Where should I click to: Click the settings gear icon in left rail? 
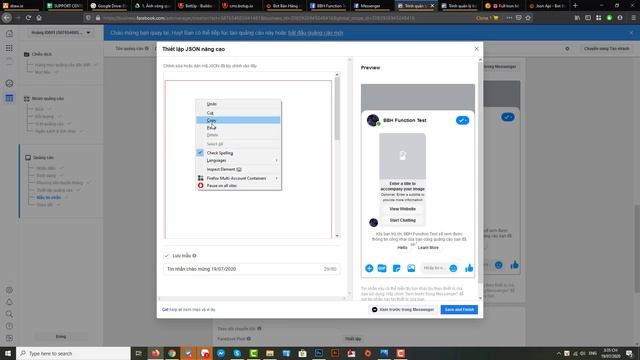(x=9, y=290)
